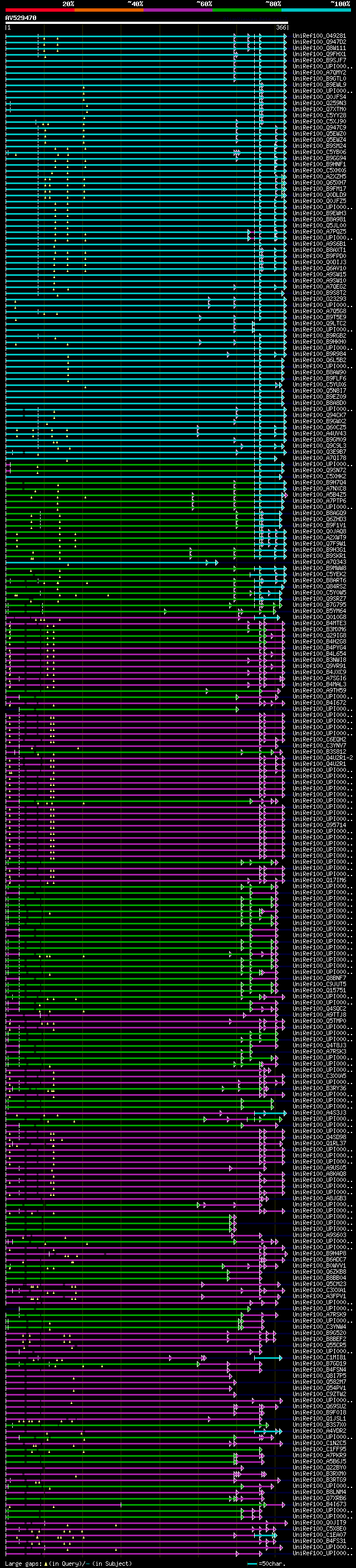Select hit label UniRef100_C1N2C5
The image size is (356, 1568).
319,1443
